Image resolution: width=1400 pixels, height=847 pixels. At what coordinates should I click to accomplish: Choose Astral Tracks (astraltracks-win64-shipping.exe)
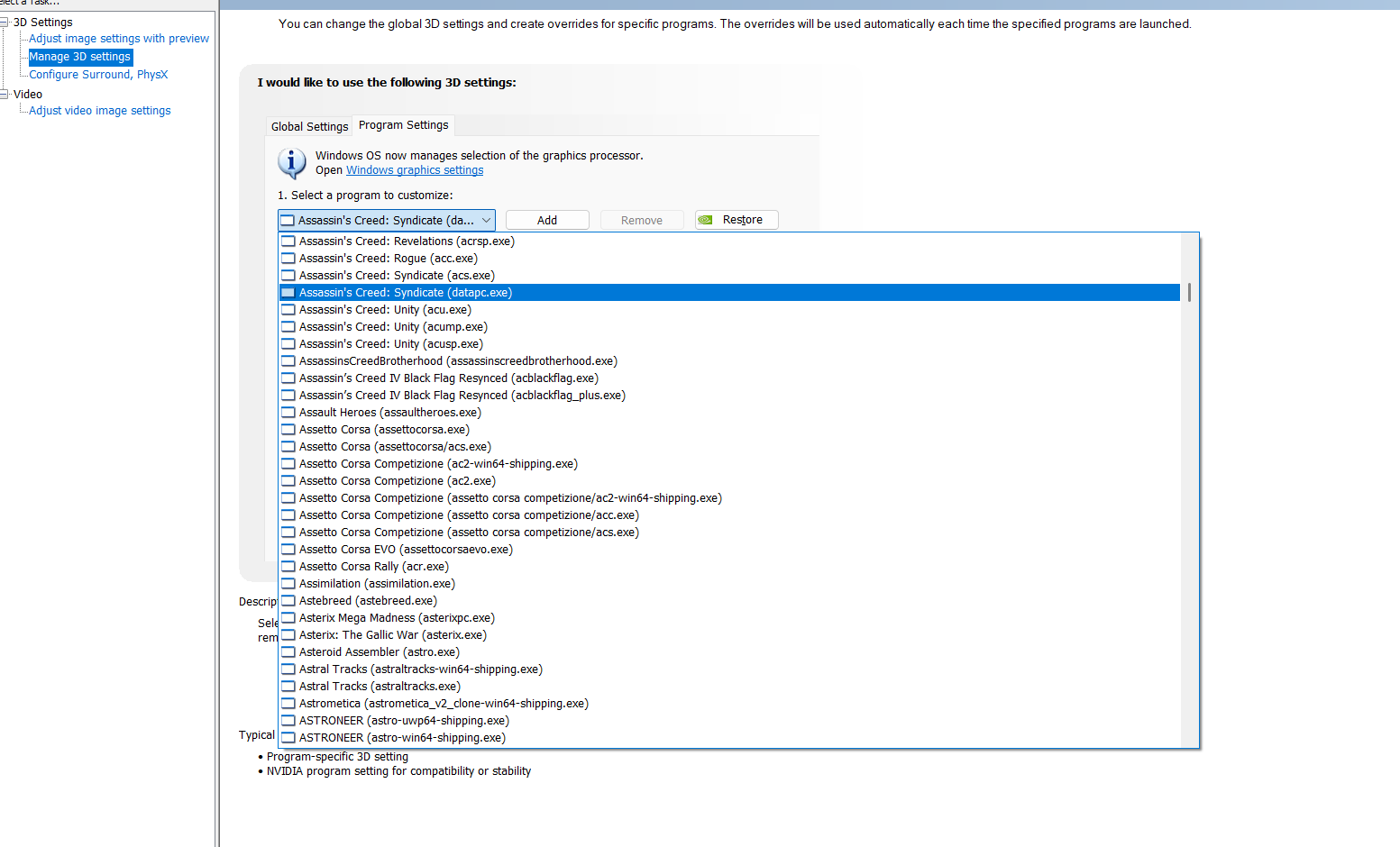729,669
